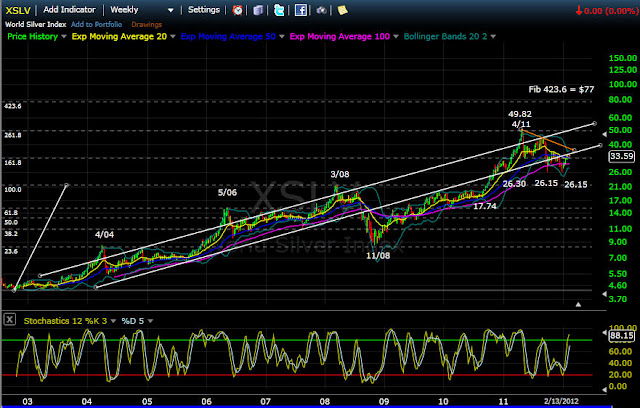Click the 38.2 Fibonacci level label
This screenshot has width=640, height=408.
[11, 234]
